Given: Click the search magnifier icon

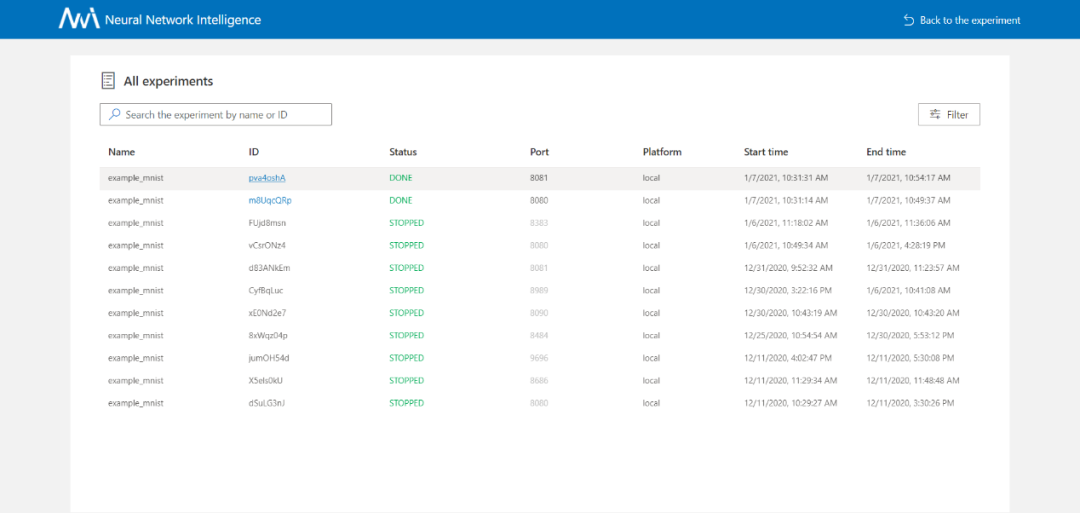Looking at the screenshot, I should [x=115, y=114].
